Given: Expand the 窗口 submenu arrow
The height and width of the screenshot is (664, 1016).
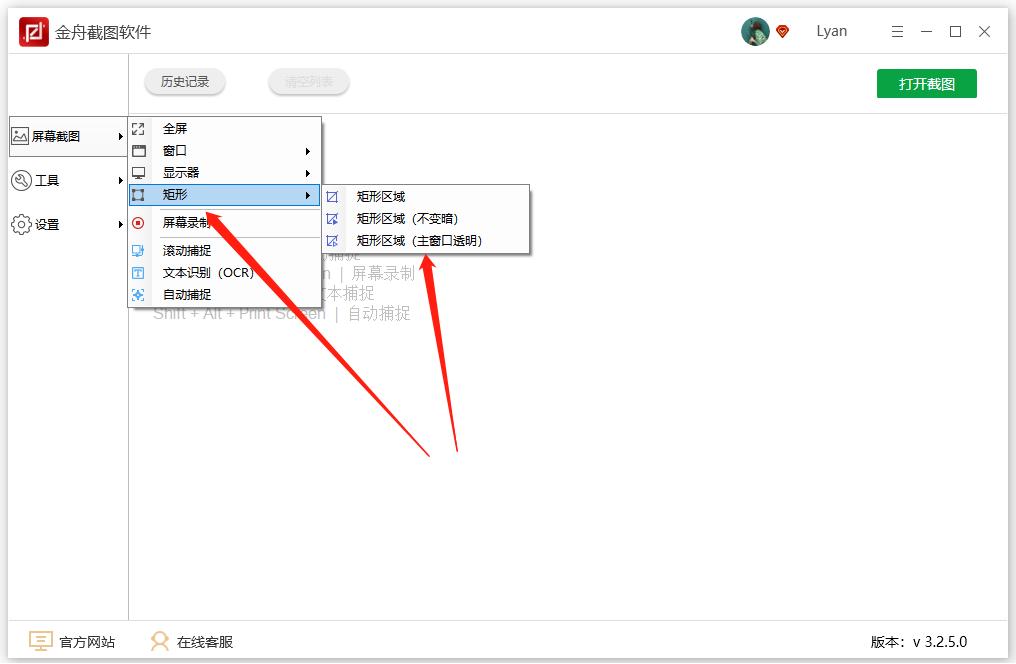Looking at the screenshot, I should coord(309,150).
